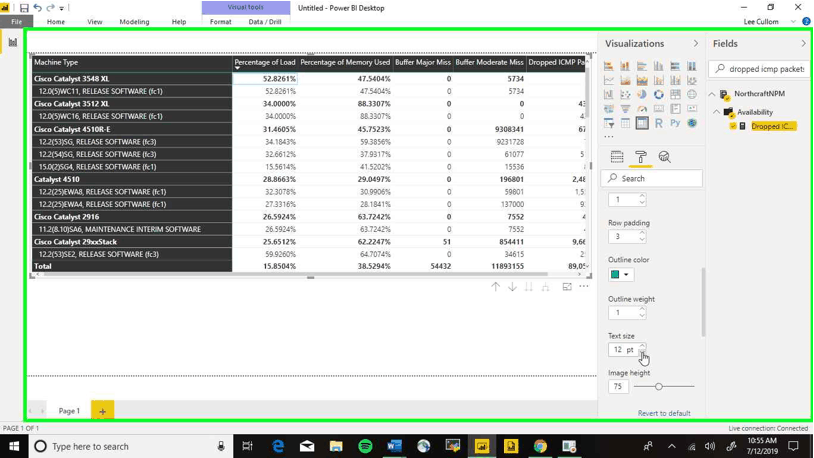Select the Table visual

point(625,123)
